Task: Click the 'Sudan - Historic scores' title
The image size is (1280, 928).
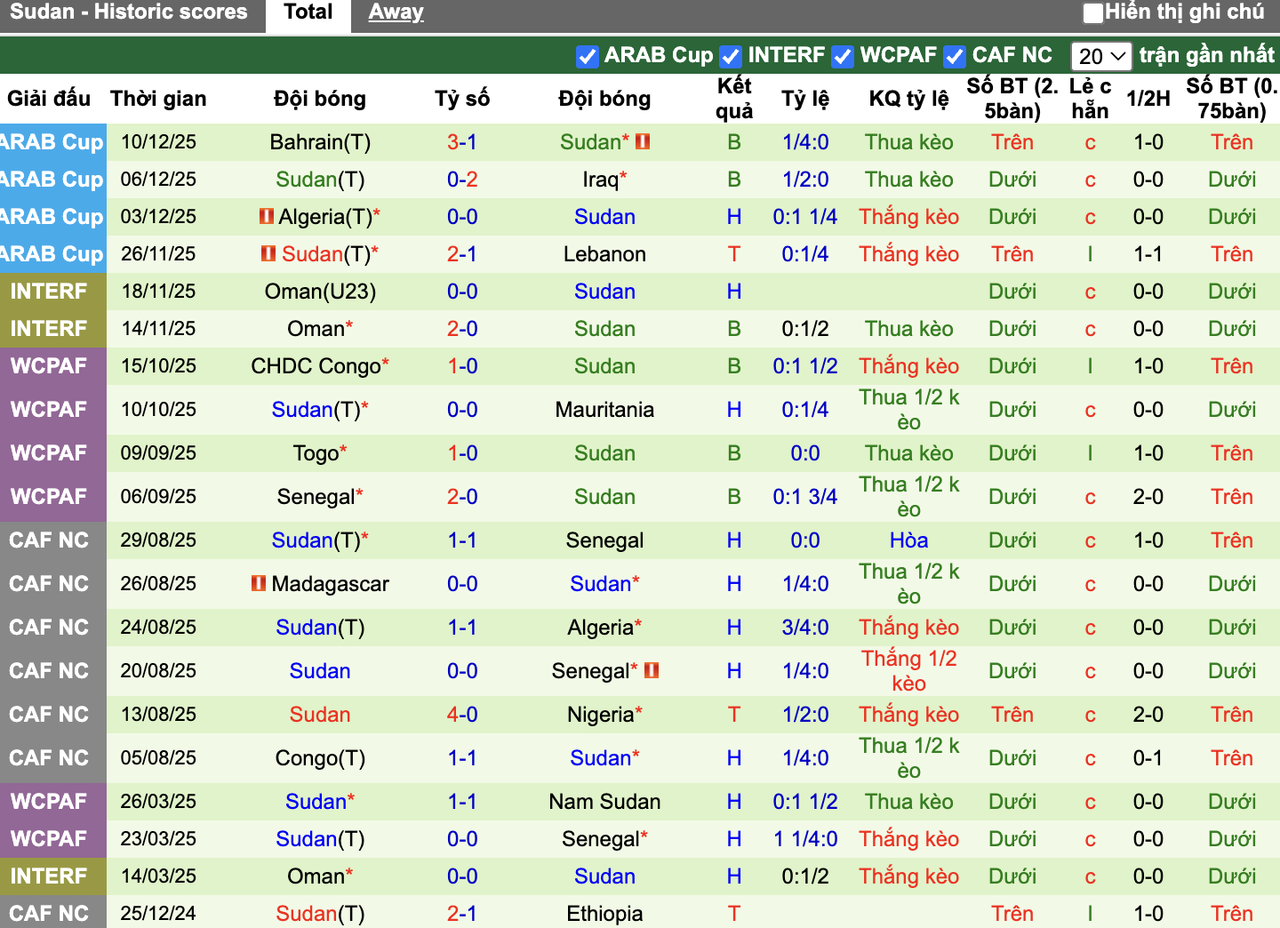Action: click(129, 12)
